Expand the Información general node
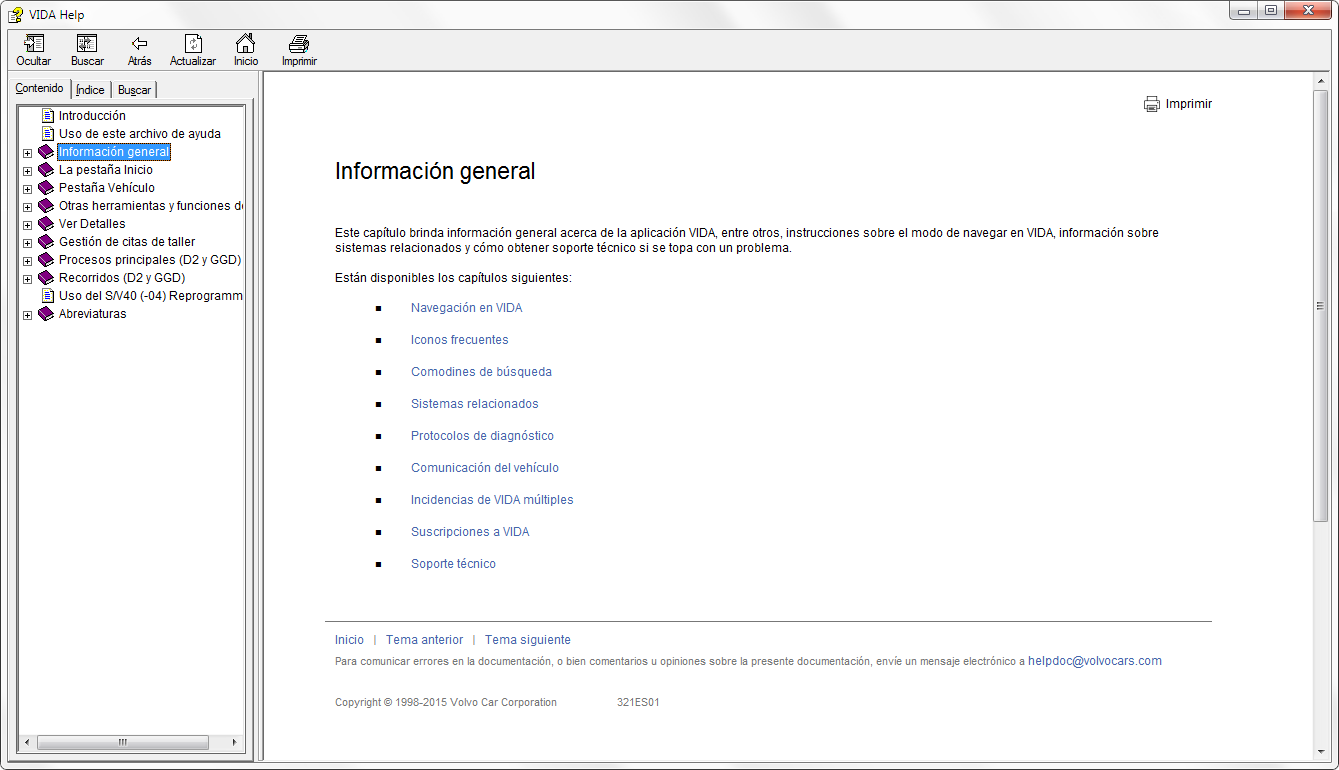 click(27, 153)
